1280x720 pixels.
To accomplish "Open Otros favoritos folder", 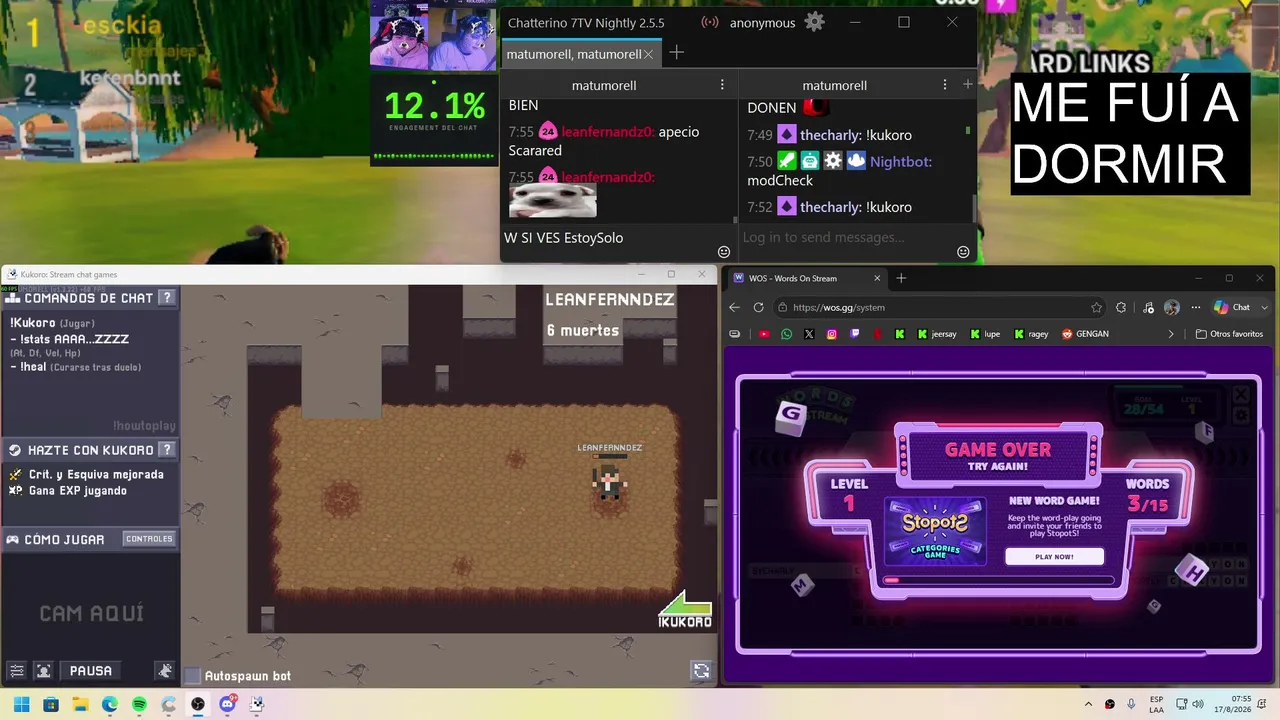I will [x=1229, y=334].
